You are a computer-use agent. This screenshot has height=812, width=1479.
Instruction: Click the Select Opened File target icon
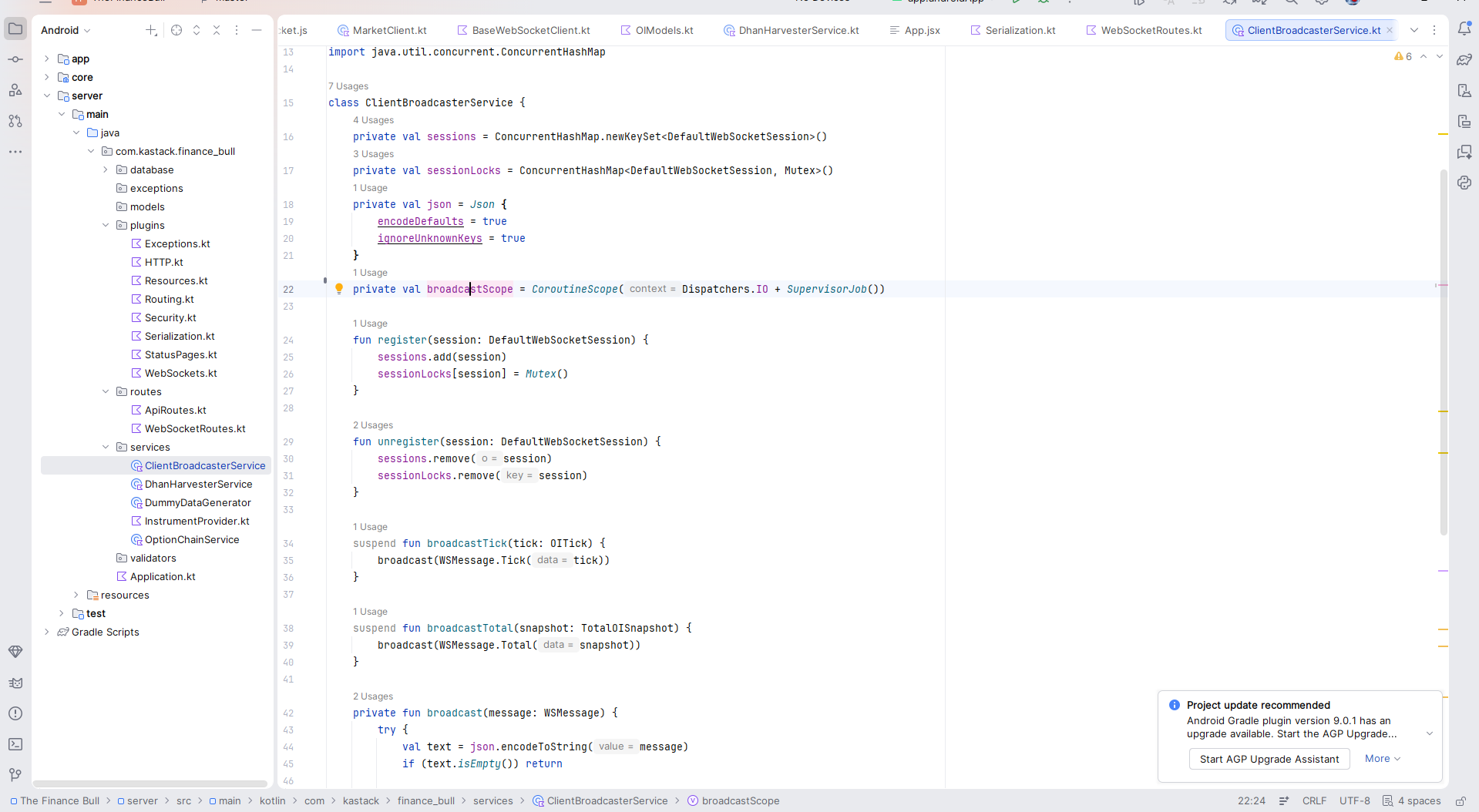pyautogui.click(x=176, y=30)
